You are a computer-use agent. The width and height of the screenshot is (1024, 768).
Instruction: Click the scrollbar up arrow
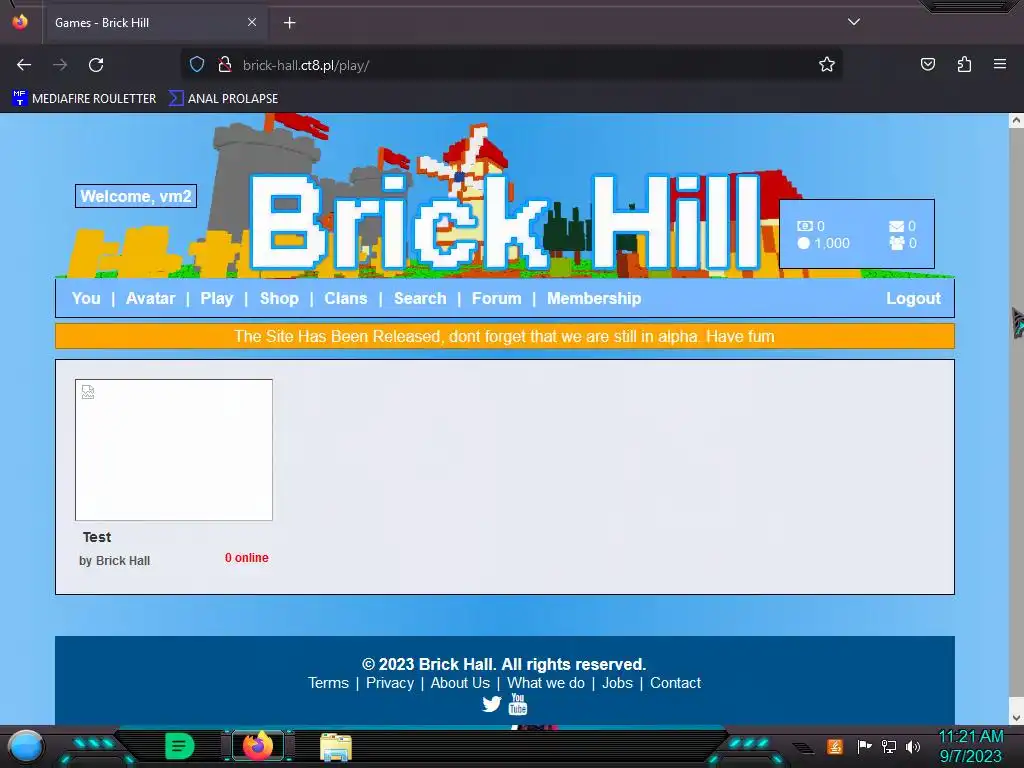[x=1016, y=120]
